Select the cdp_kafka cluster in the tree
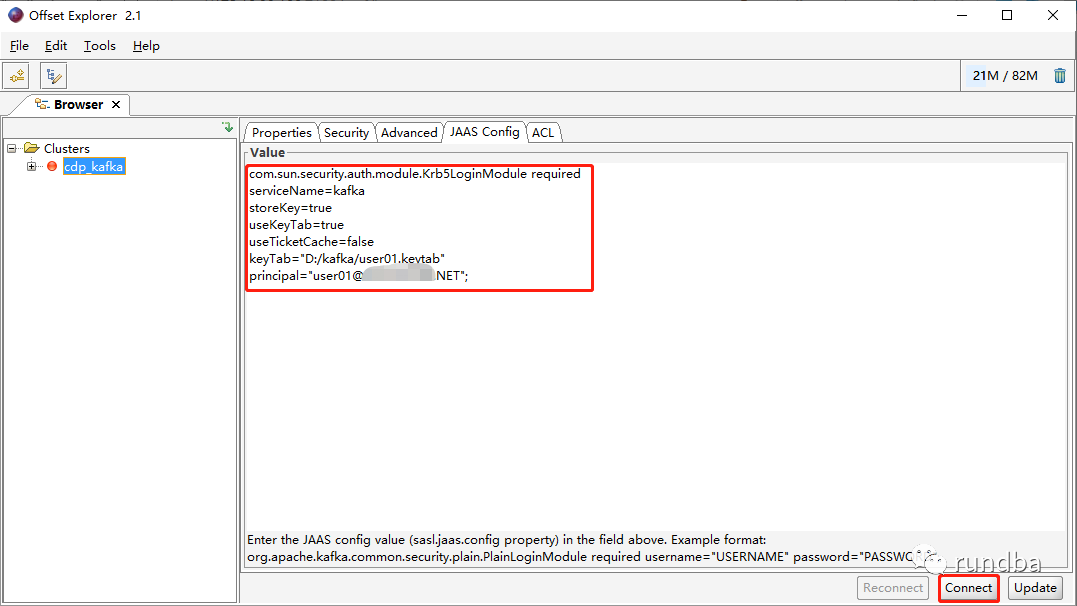Image resolution: width=1077 pixels, height=606 pixels. click(94, 166)
